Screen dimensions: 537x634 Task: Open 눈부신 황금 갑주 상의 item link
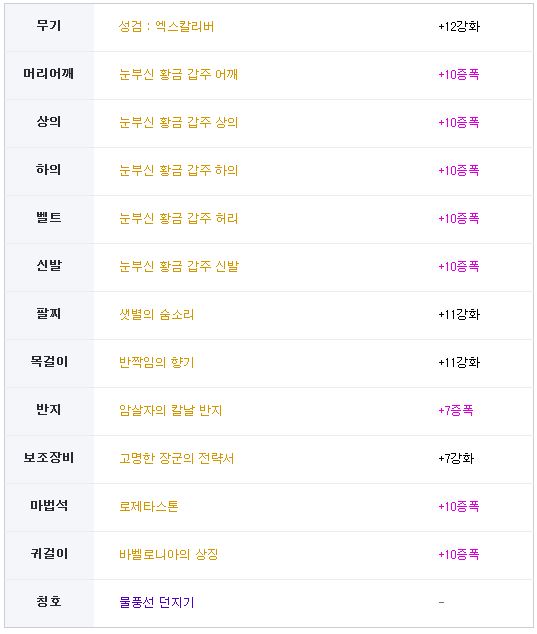click(178, 123)
